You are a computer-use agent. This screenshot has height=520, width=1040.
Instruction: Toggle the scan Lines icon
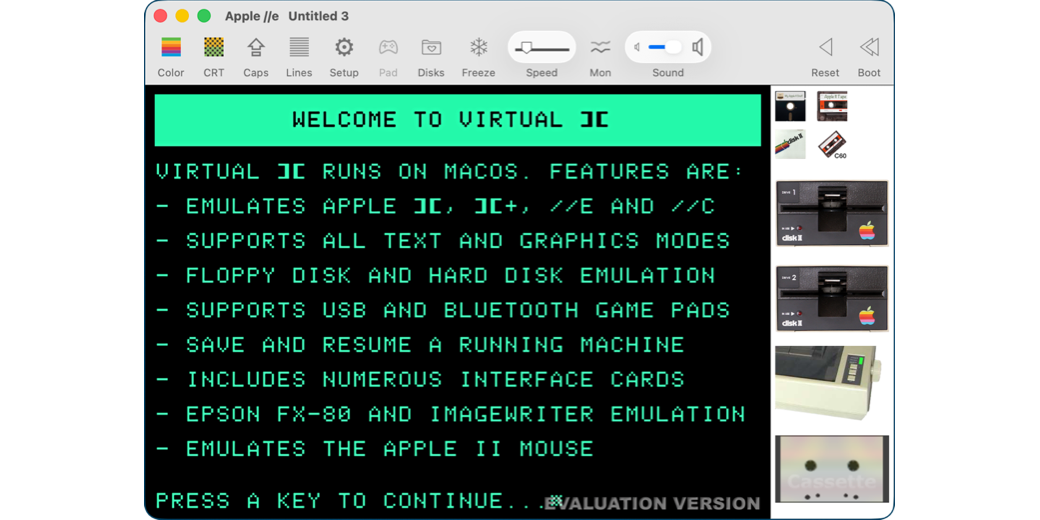(x=299, y=47)
